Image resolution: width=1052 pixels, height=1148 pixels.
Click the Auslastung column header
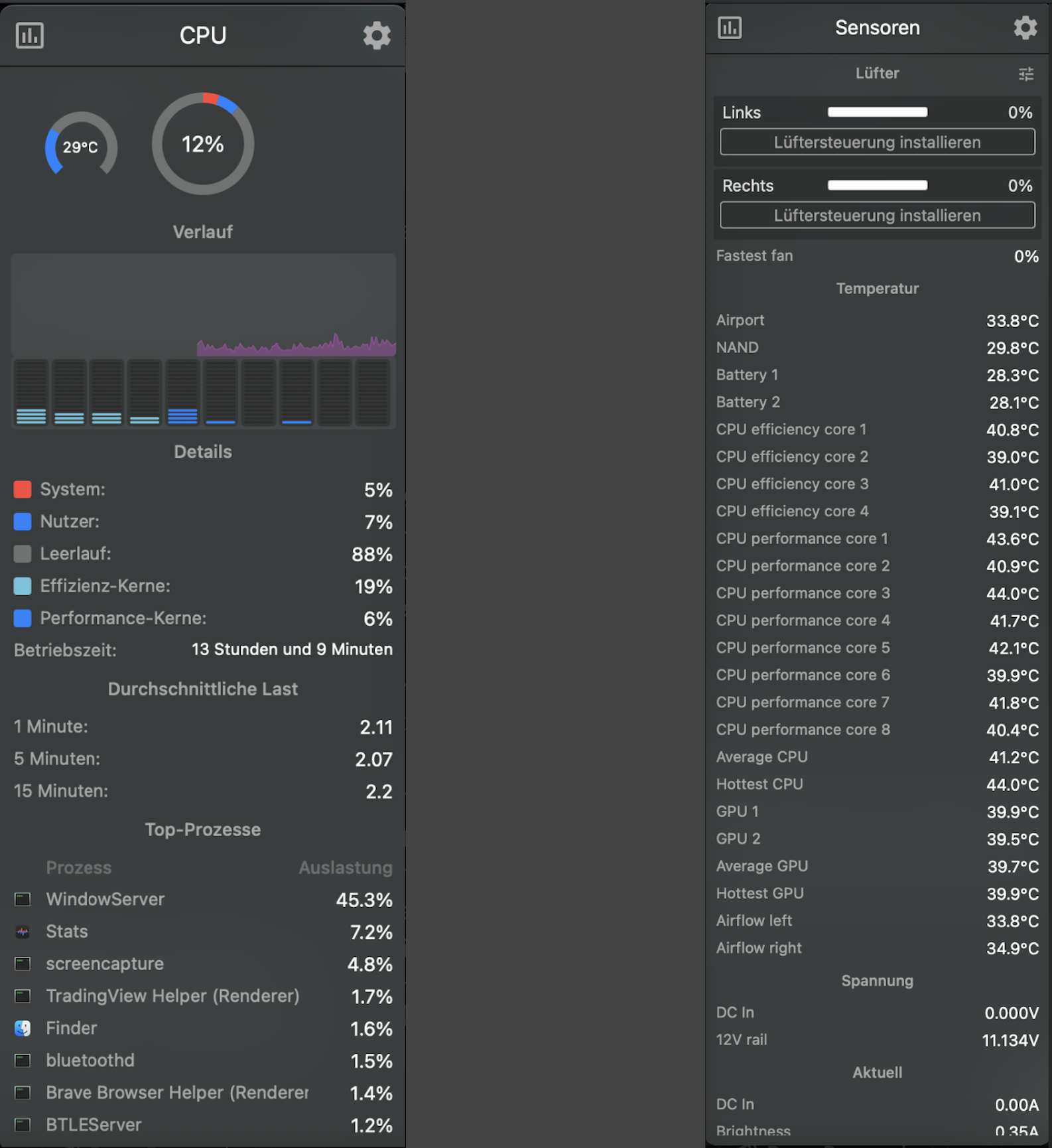[345, 867]
